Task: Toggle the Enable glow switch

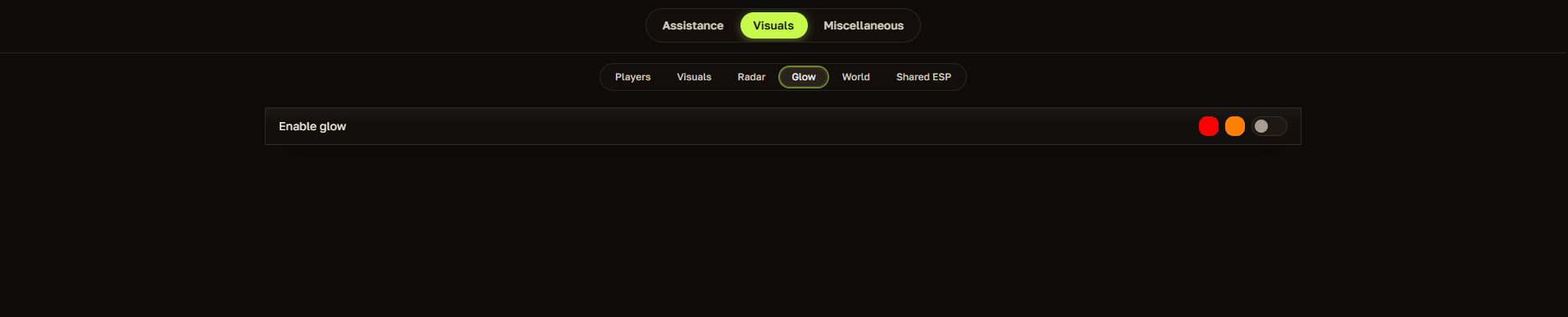Action: point(1269,126)
